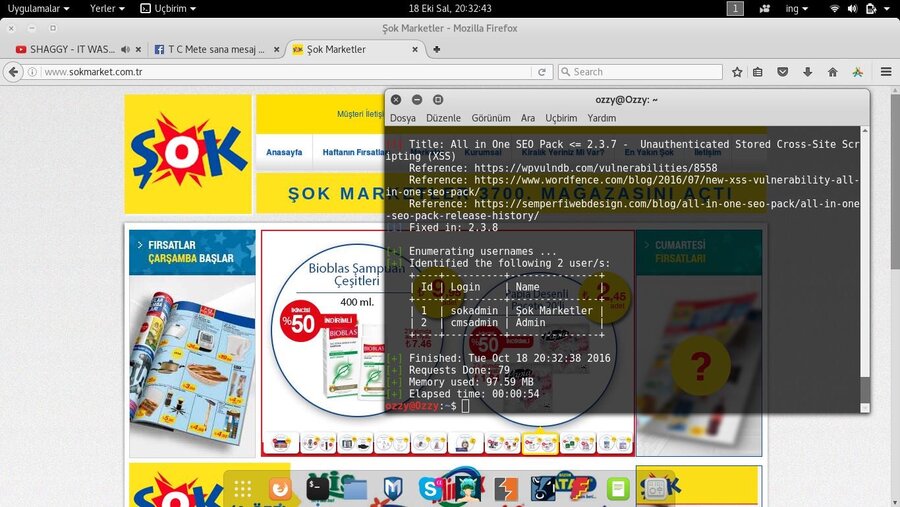Image resolution: width=900 pixels, height=507 pixels.
Task: Open Firefox hamburger menu
Action: 886,72
